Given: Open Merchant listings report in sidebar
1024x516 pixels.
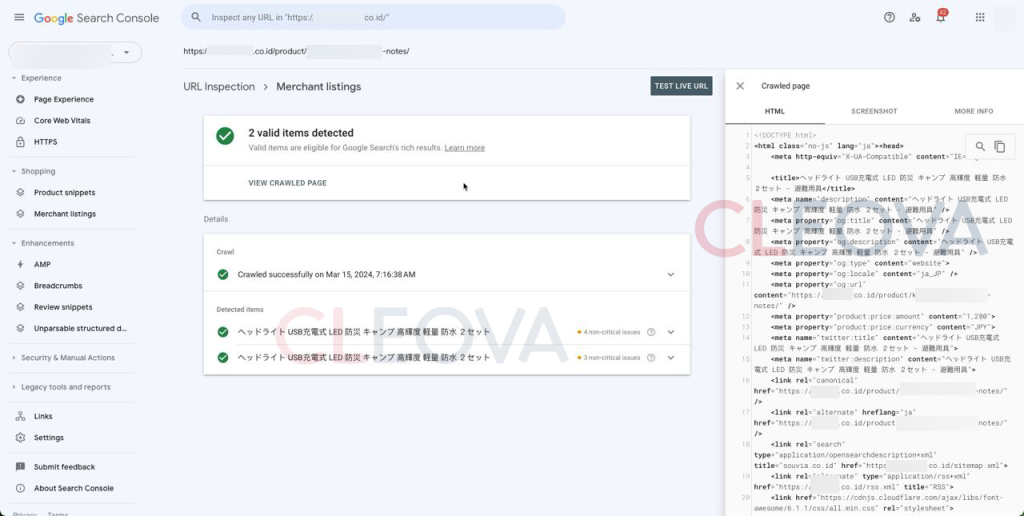Looking at the screenshot, I should pyautogui.click(x=65, y=214).
